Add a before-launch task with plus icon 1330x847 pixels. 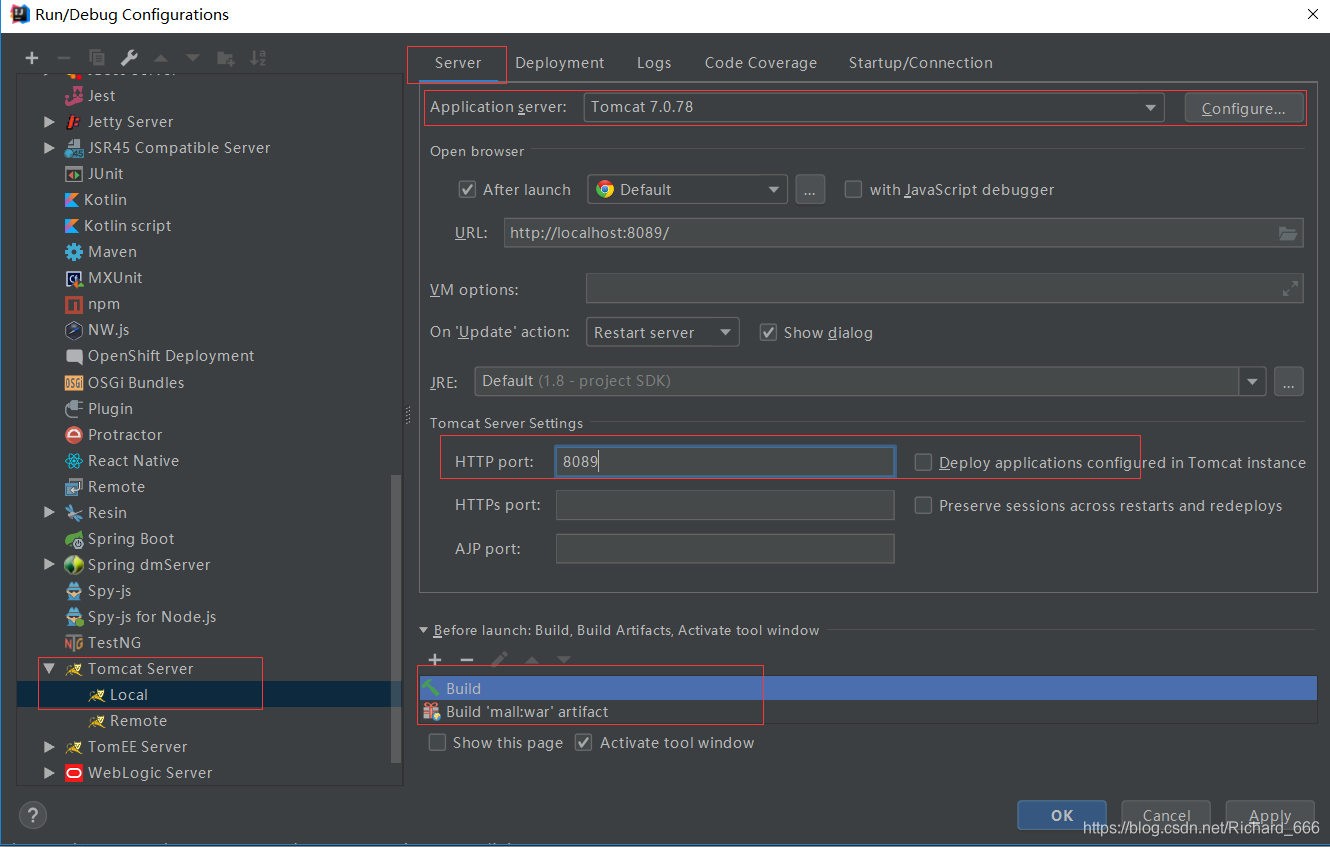435,660
